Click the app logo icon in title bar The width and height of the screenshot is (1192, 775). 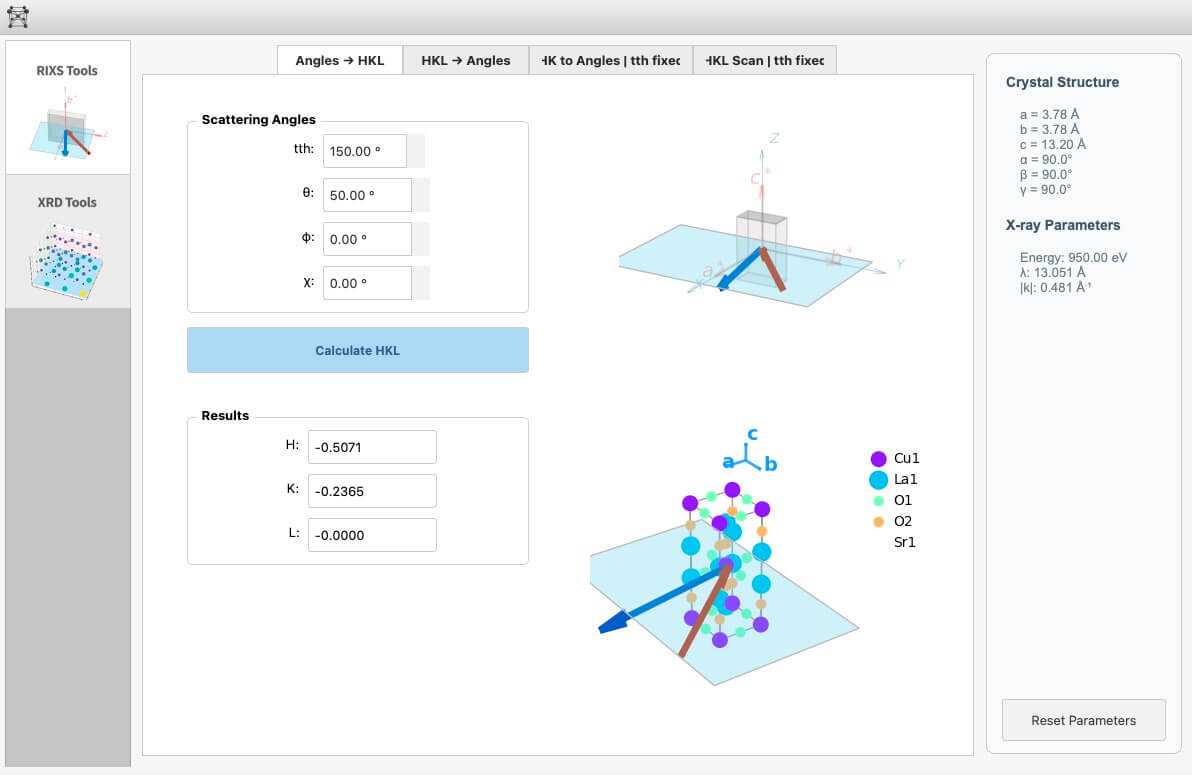[x=18, y=16]
